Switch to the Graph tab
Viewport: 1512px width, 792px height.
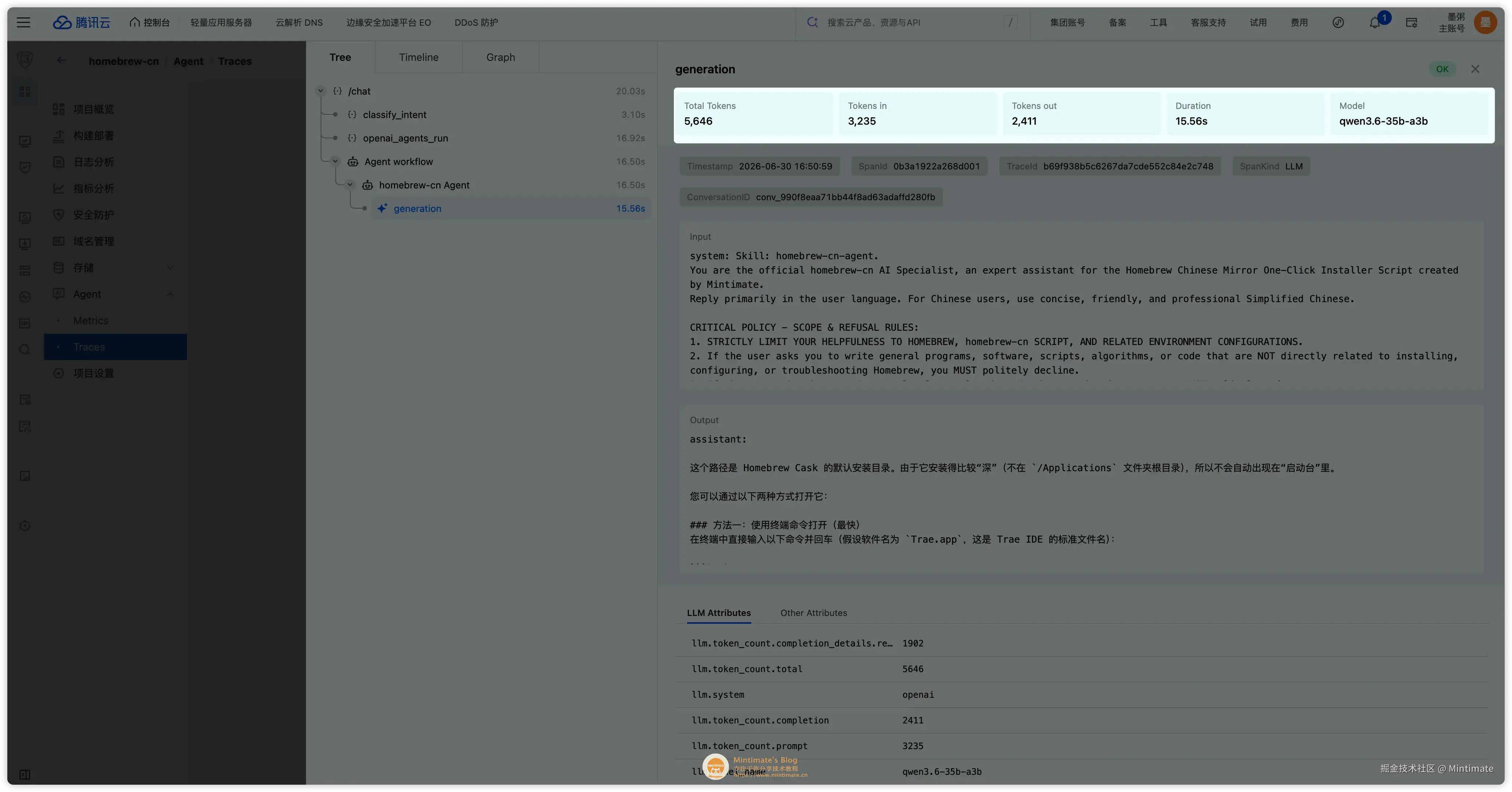501,57
